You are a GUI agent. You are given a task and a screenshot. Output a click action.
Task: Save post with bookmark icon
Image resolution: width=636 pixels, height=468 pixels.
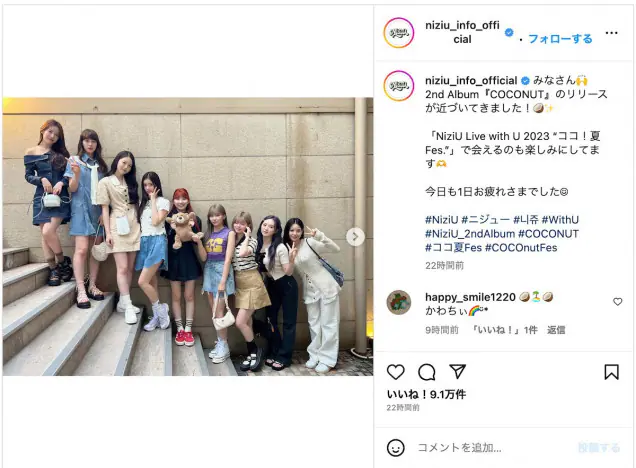click(611, 372)
